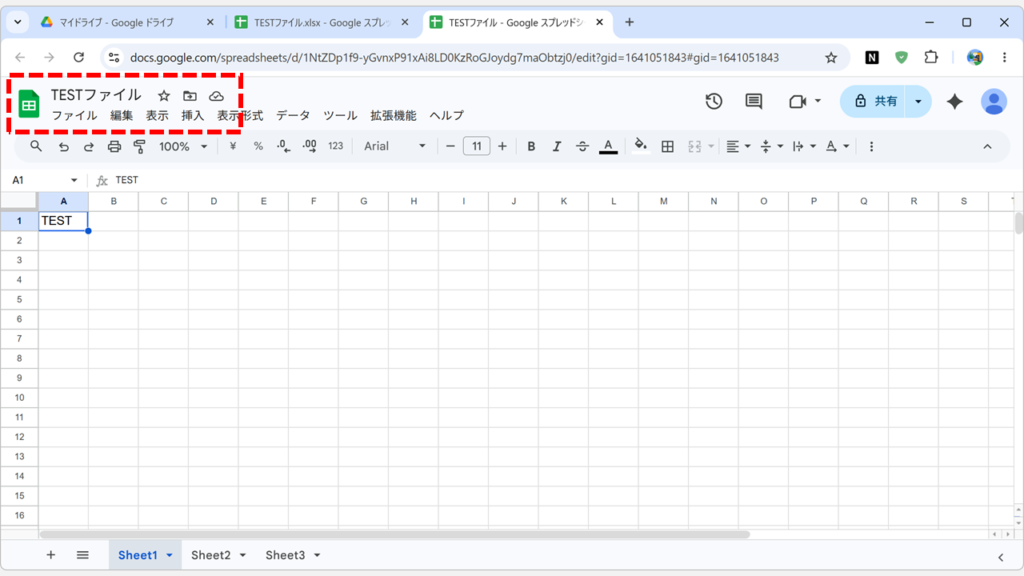
Task: Click the search menus magnifier icon
Action: (36, 146)
